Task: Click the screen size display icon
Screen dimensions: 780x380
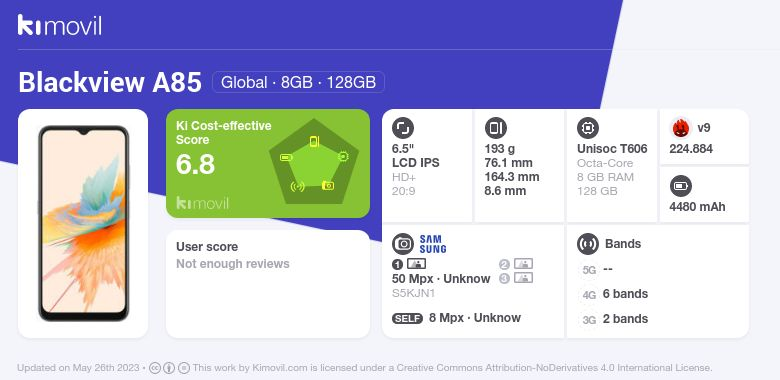Action: 403,128
